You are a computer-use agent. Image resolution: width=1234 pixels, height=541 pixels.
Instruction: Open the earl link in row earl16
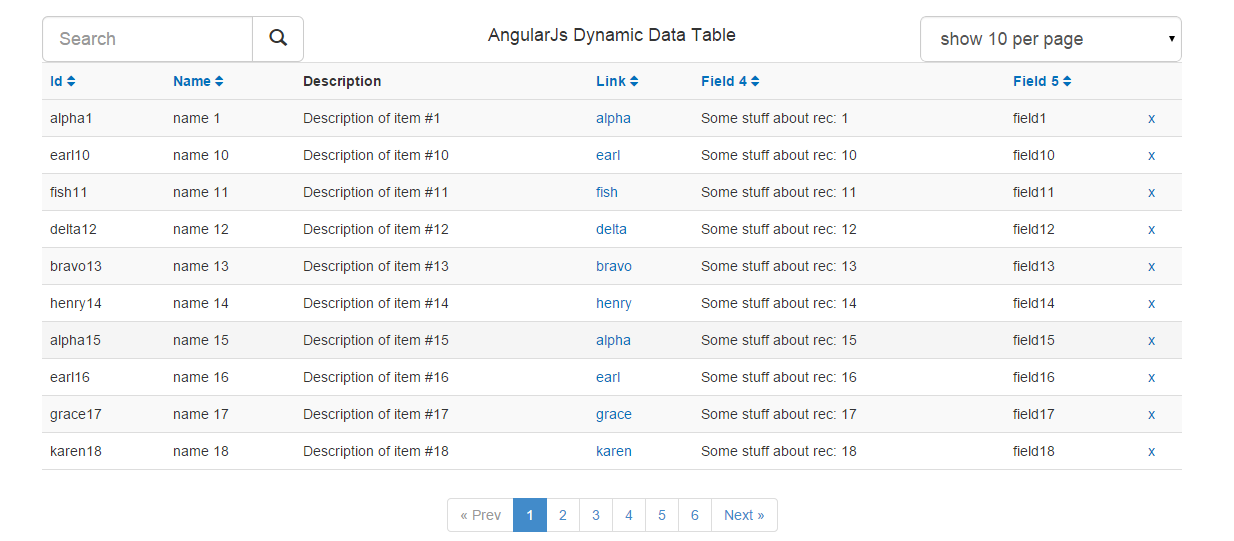[608, 377]
